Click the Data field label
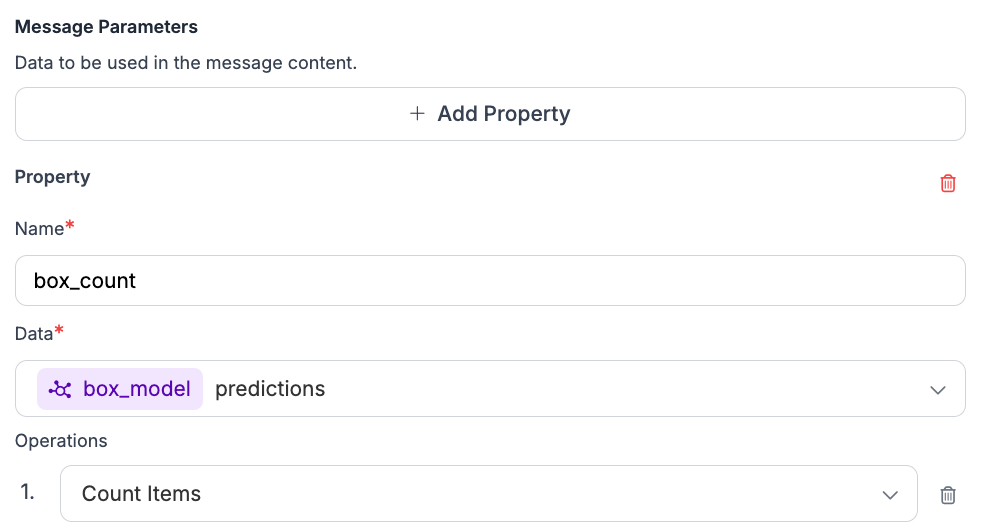 tap(34, 333)
